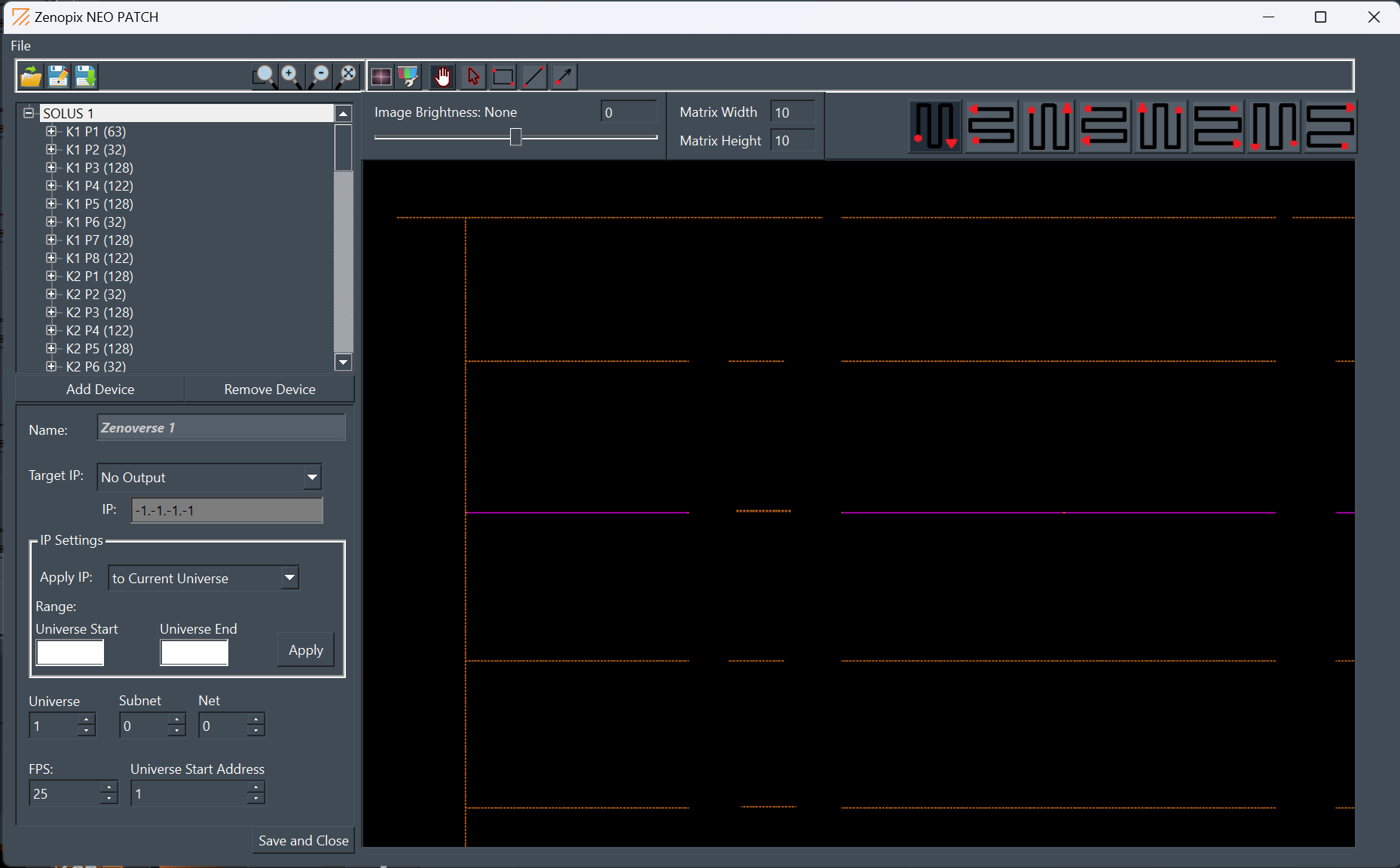
Task: Click the zoom in magnifier icon
Action: point(291,75)
